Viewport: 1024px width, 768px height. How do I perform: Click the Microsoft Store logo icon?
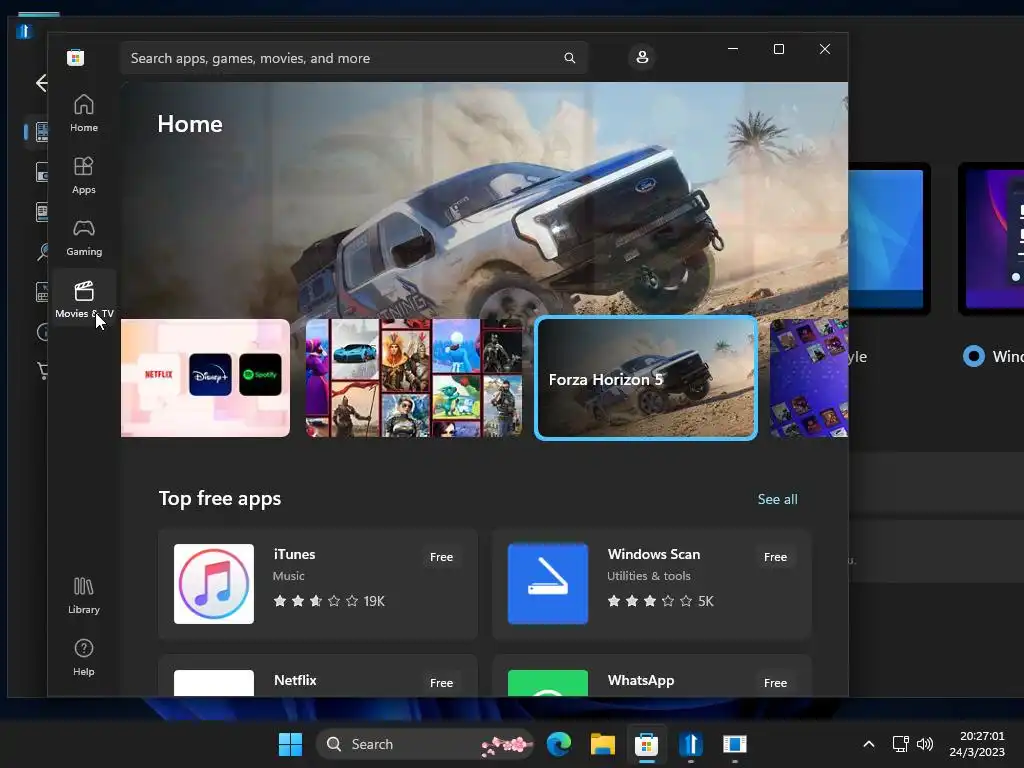[76, 57]
